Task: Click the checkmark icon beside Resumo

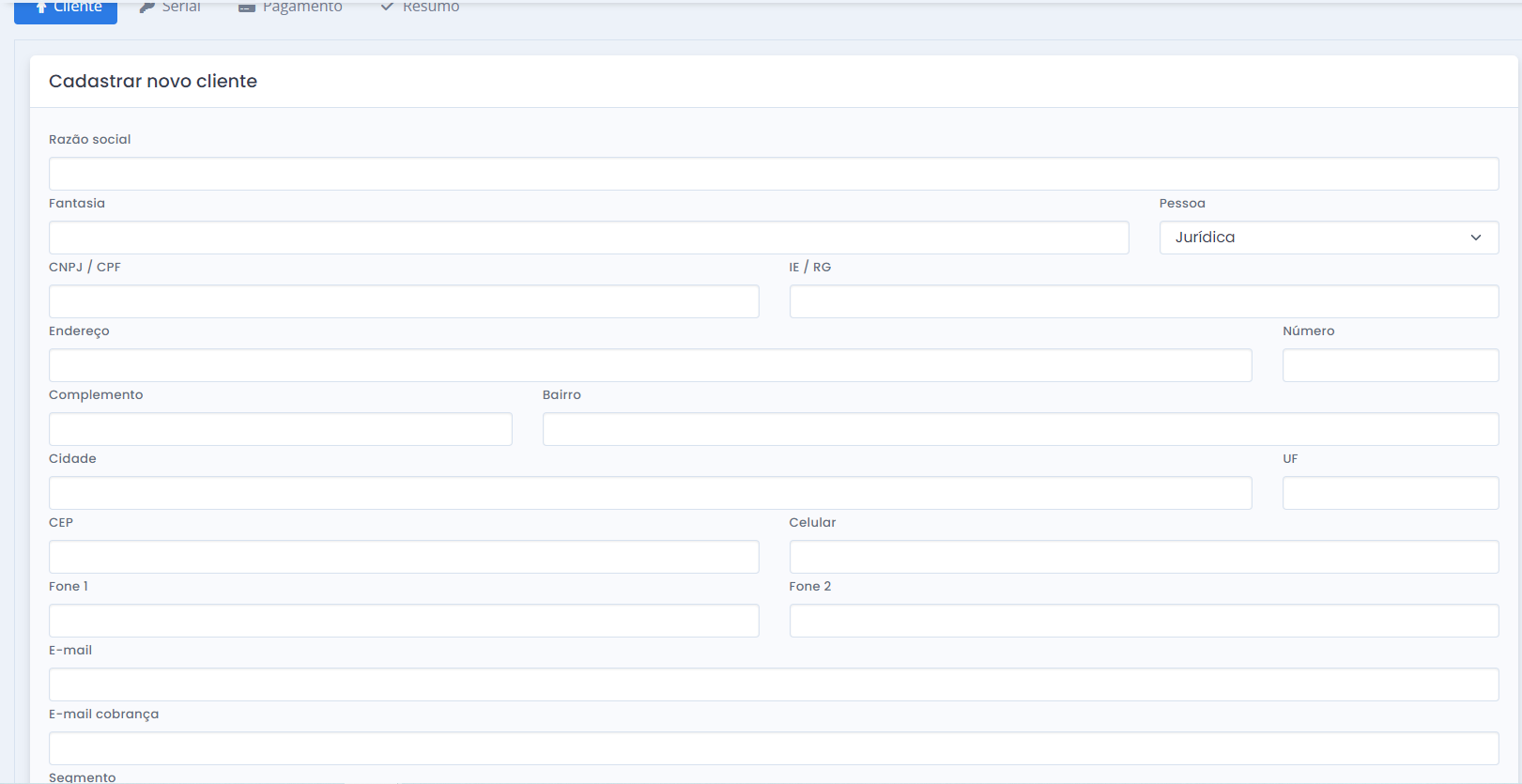Action: pos(387,7)
